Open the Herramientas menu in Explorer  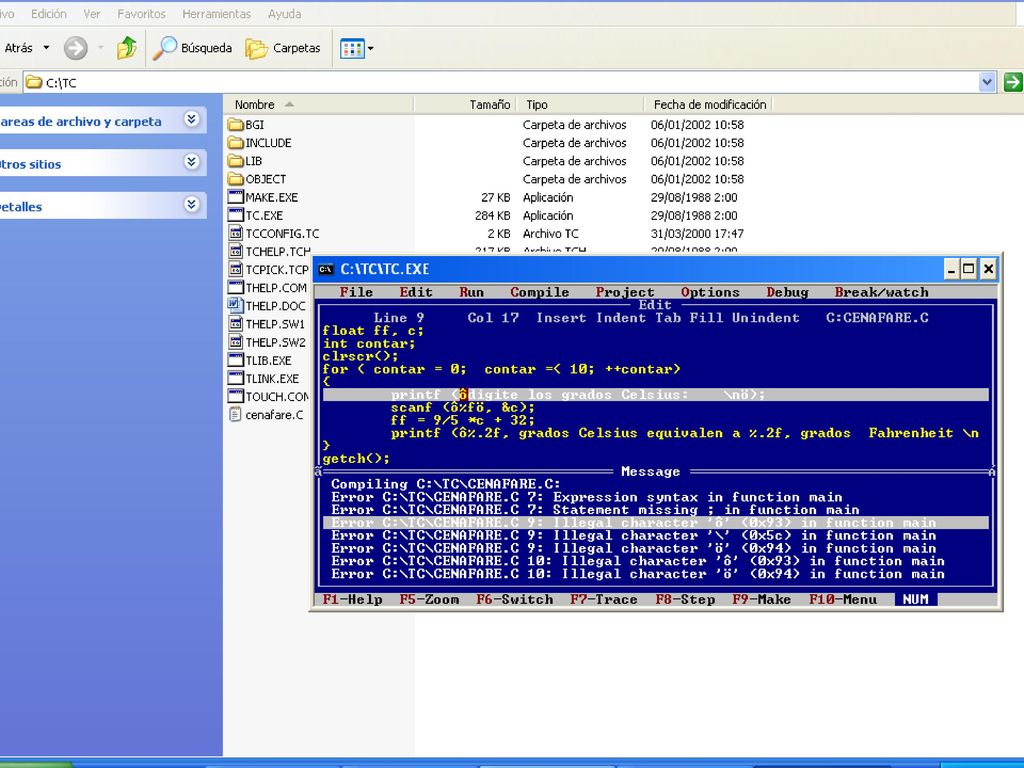pyautogui.click(x=216, y=14)
